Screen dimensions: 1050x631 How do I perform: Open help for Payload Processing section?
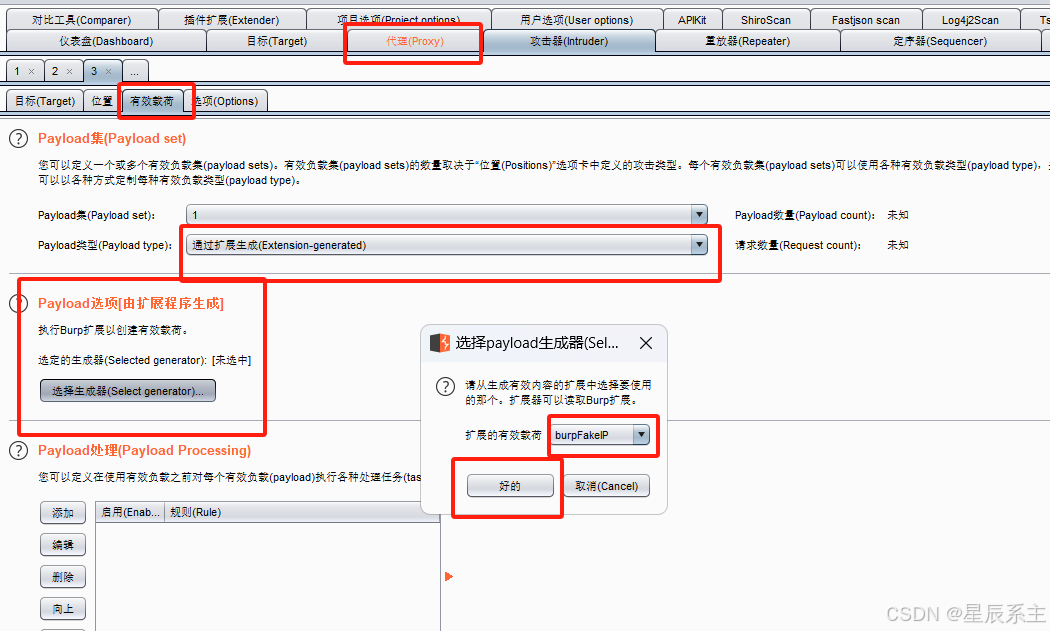(x=19, y=450)
